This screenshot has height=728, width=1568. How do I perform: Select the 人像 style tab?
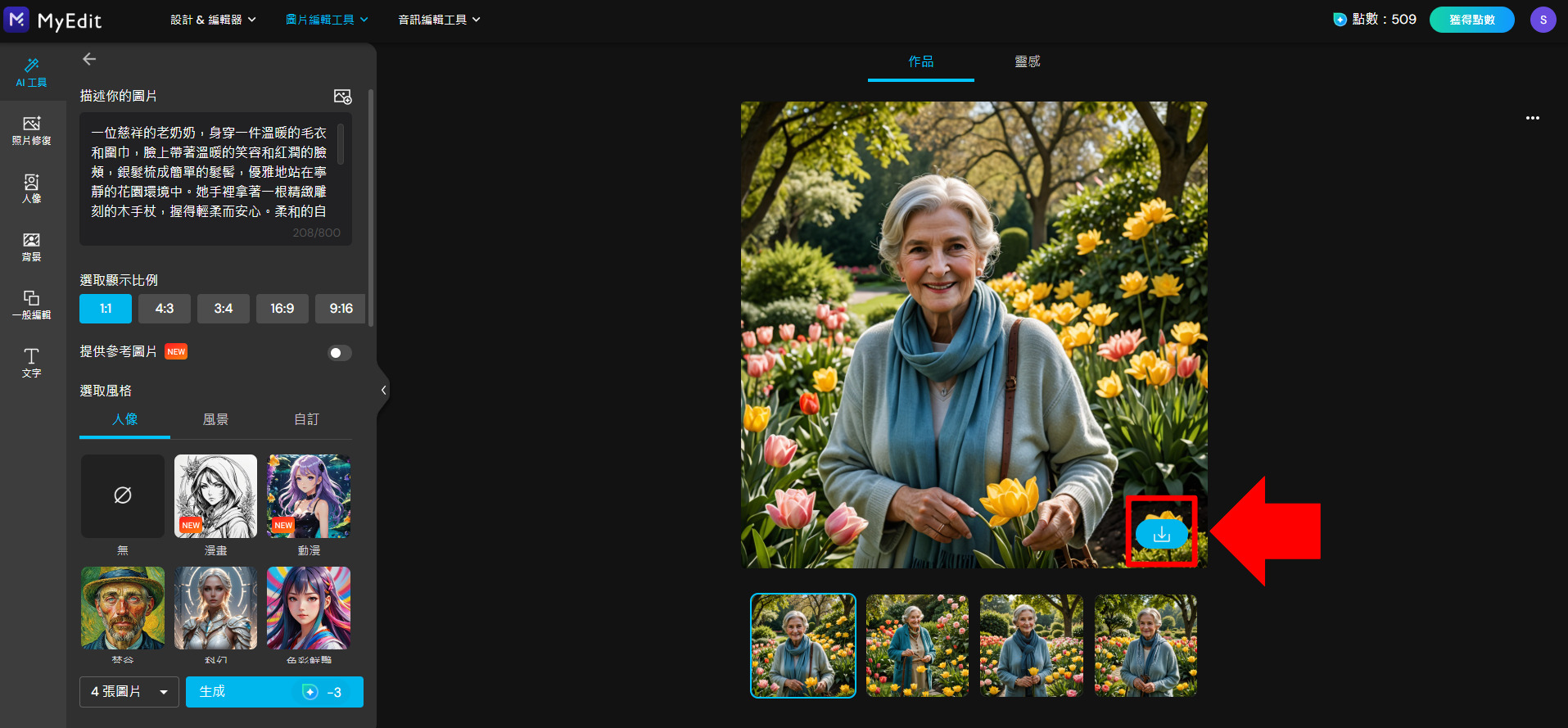point(124,420)
